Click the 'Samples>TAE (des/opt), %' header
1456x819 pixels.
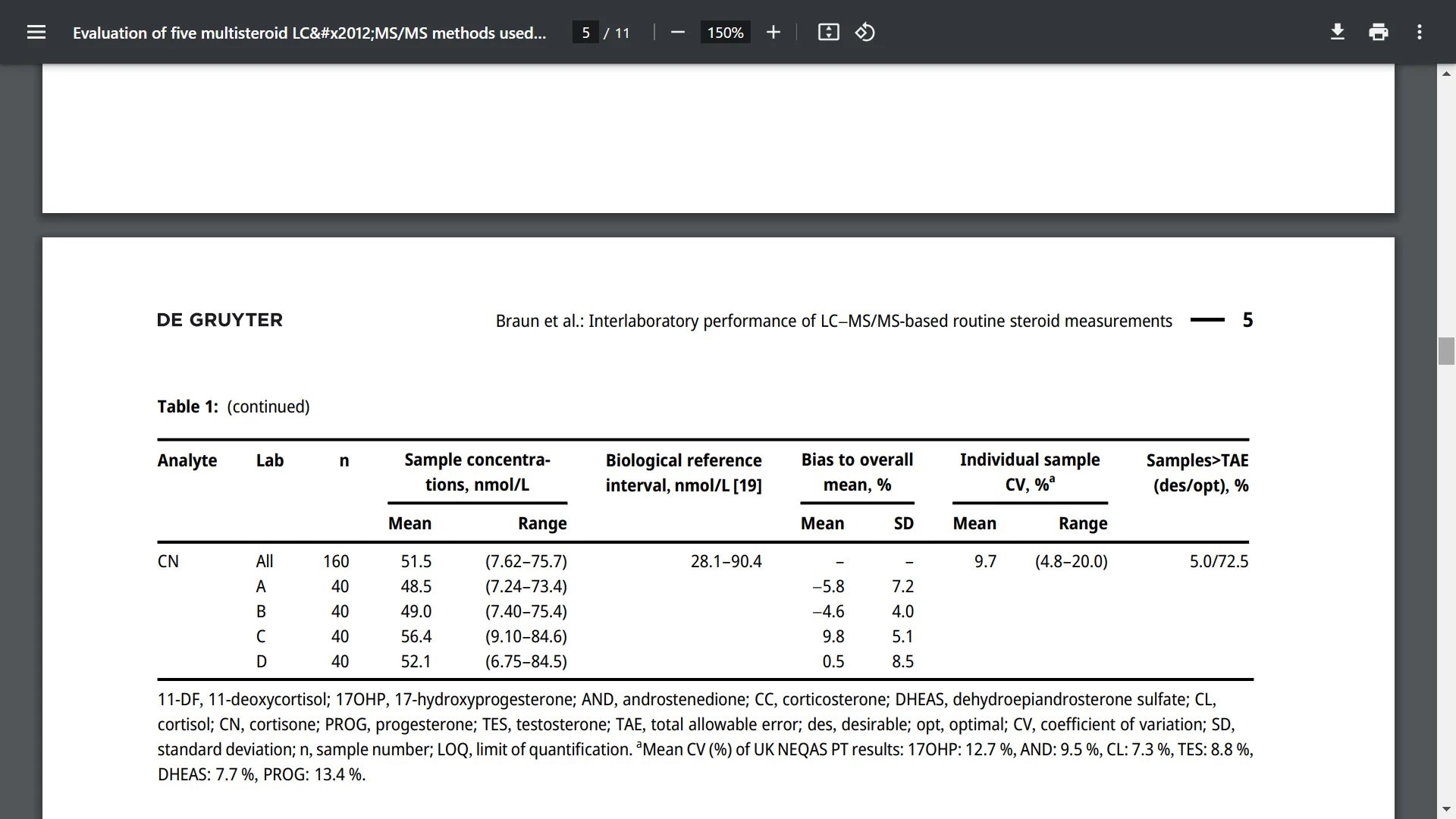(x=1197, y=472)
